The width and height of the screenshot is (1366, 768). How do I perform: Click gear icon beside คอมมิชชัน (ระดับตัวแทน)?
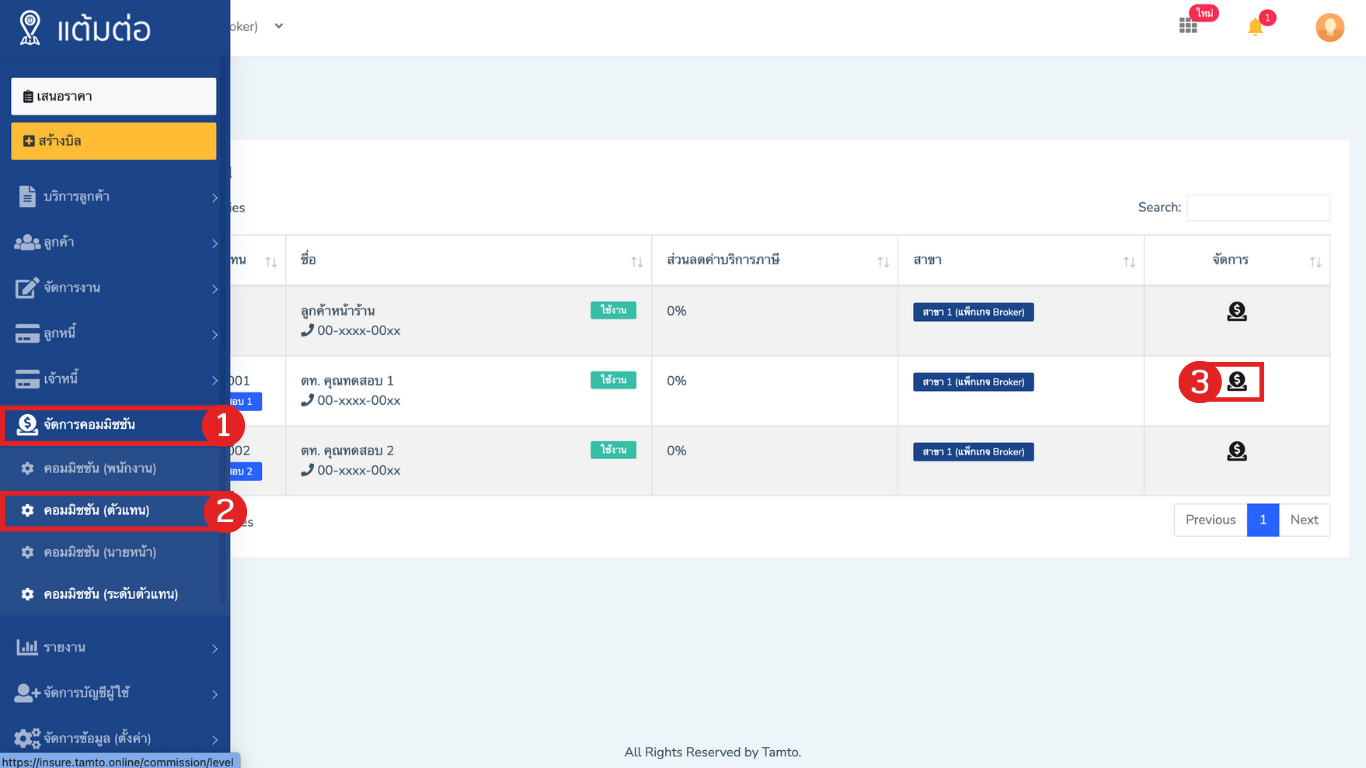pyautogui.click(x=28, y=594)
